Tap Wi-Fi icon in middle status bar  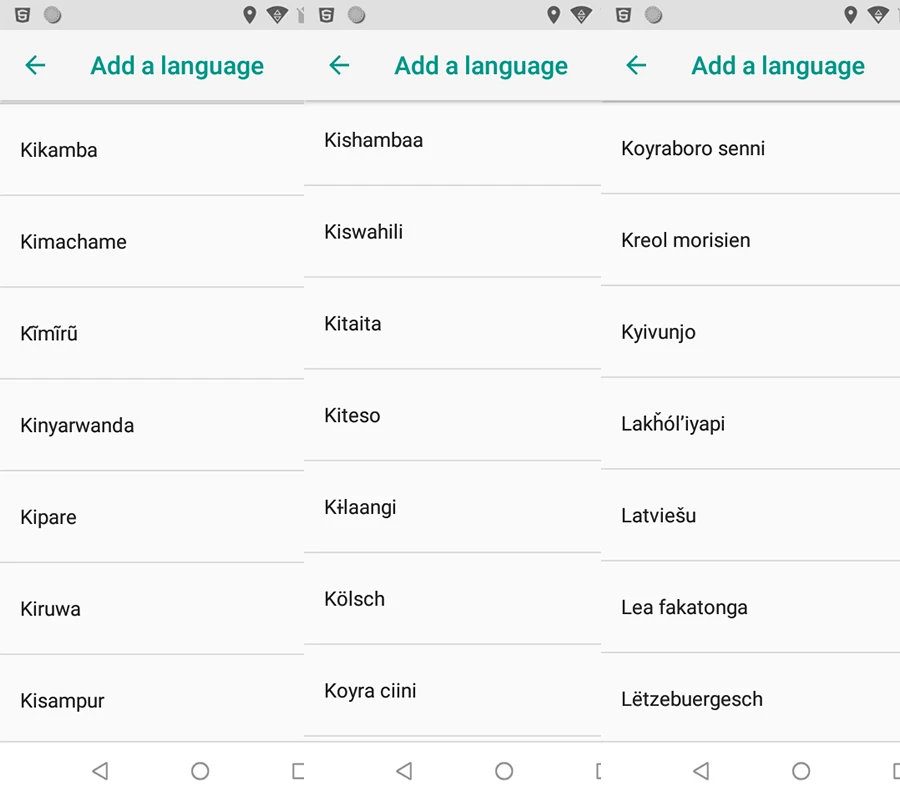[581, 15]
